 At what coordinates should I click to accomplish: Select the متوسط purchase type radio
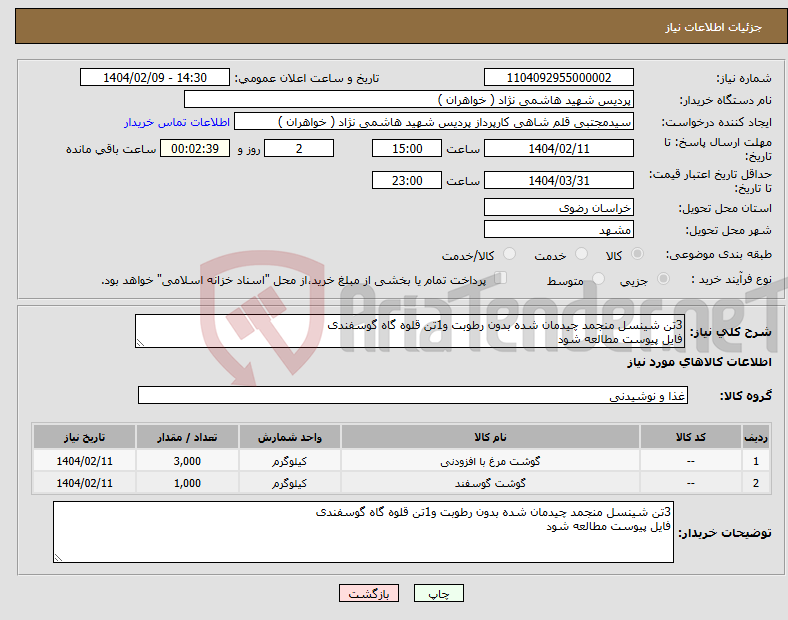coord(599,278)
